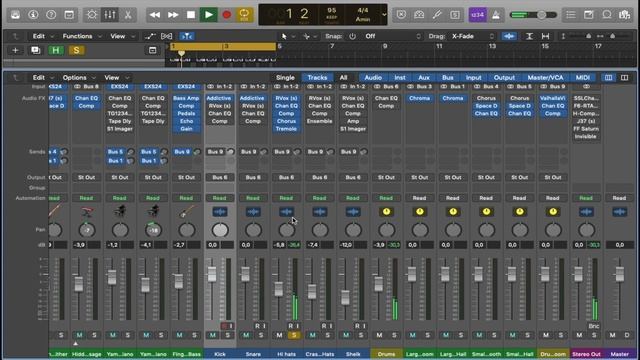Click the horizontal auto zoom icon
Screen dimensions: 640x360
545,36
